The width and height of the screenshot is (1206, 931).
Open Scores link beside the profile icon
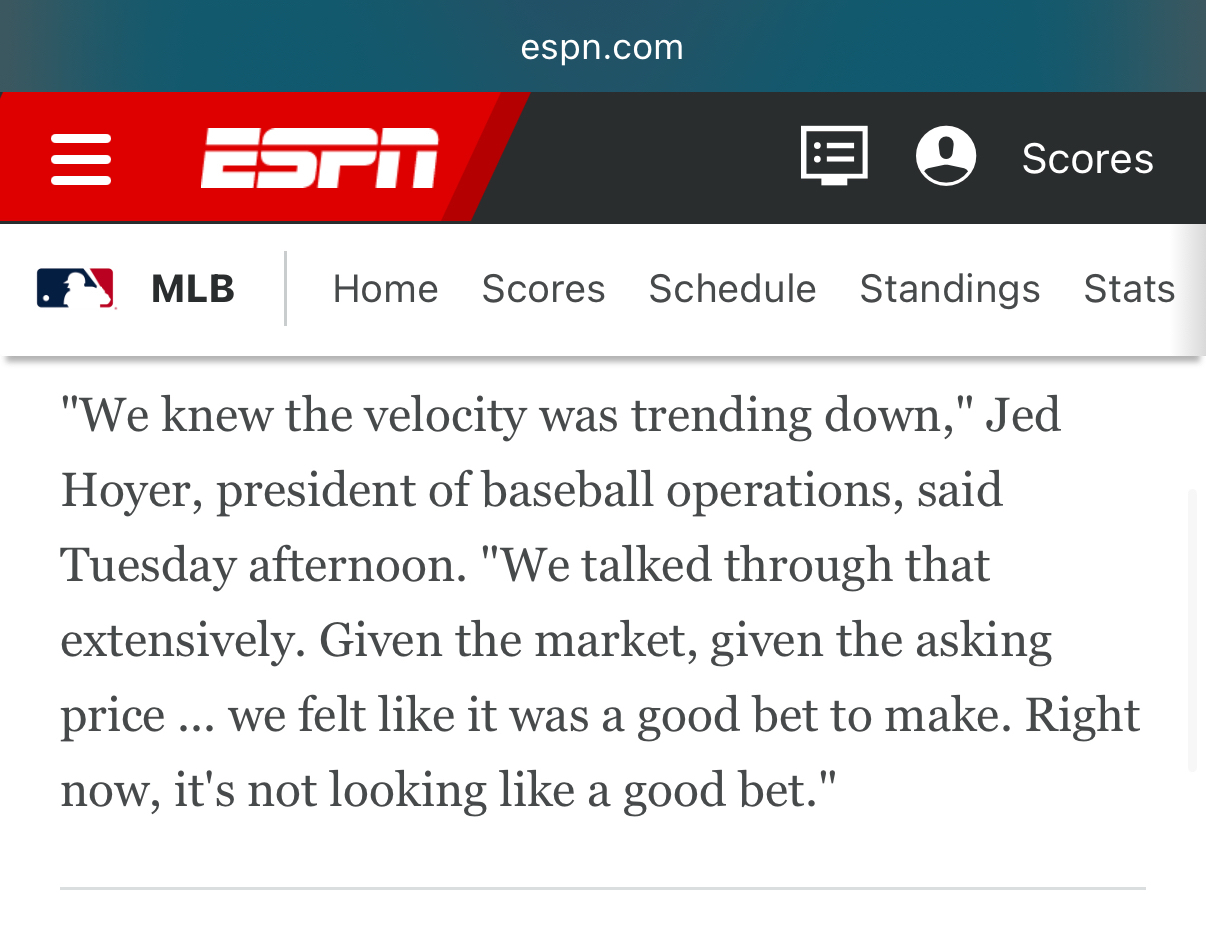[x=1087, y=159]
